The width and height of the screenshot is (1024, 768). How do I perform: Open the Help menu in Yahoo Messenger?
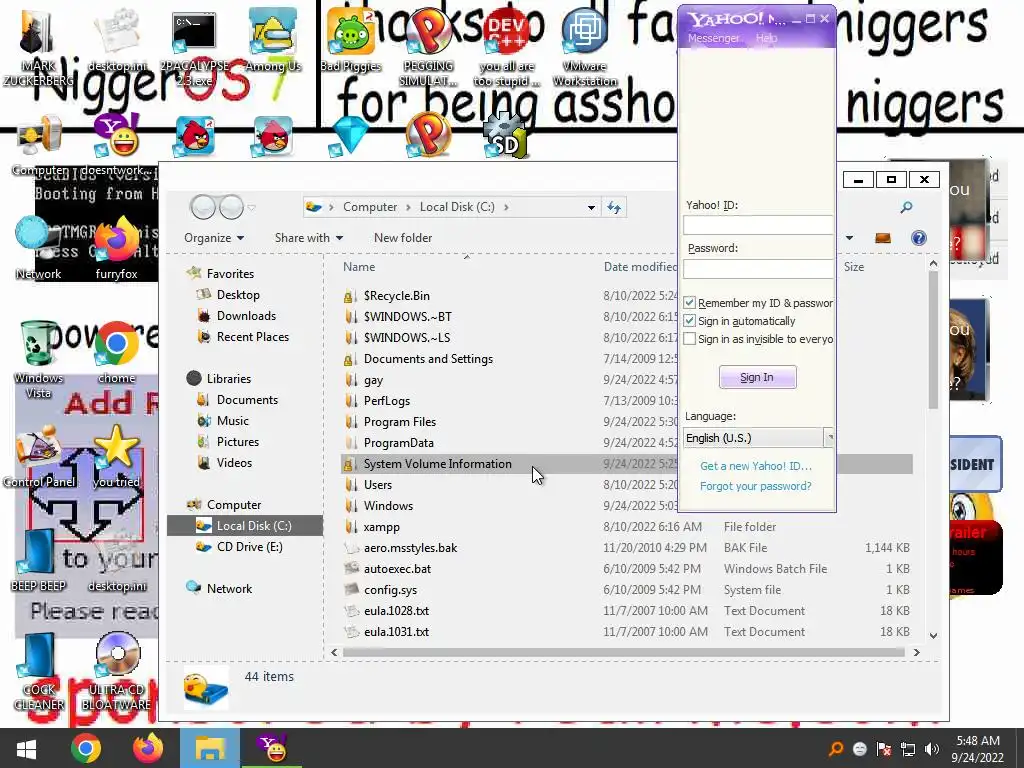766,38
